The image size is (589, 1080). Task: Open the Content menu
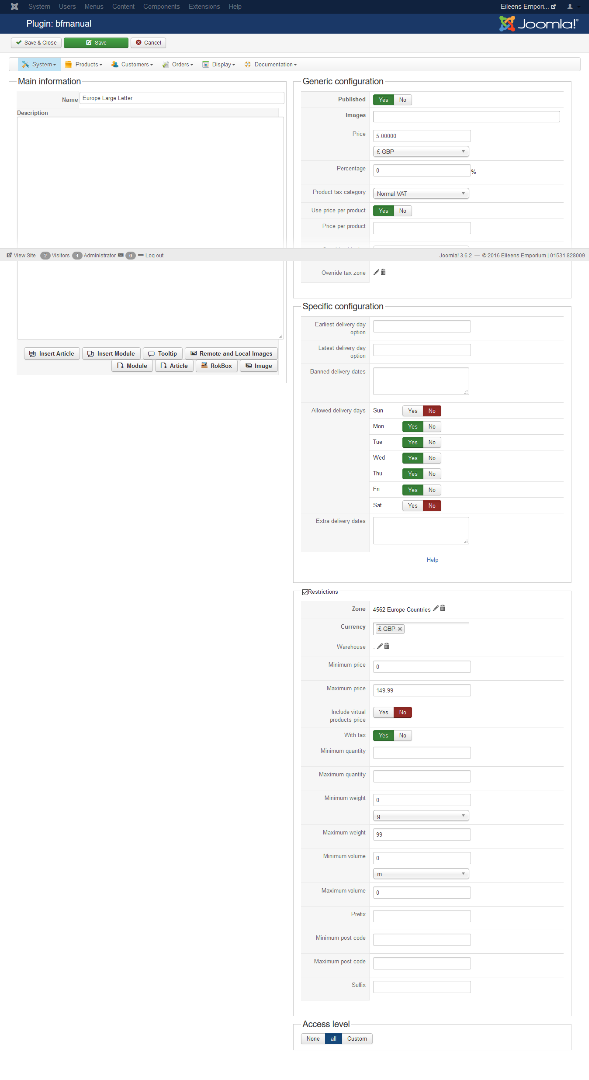tap(124, 6)
